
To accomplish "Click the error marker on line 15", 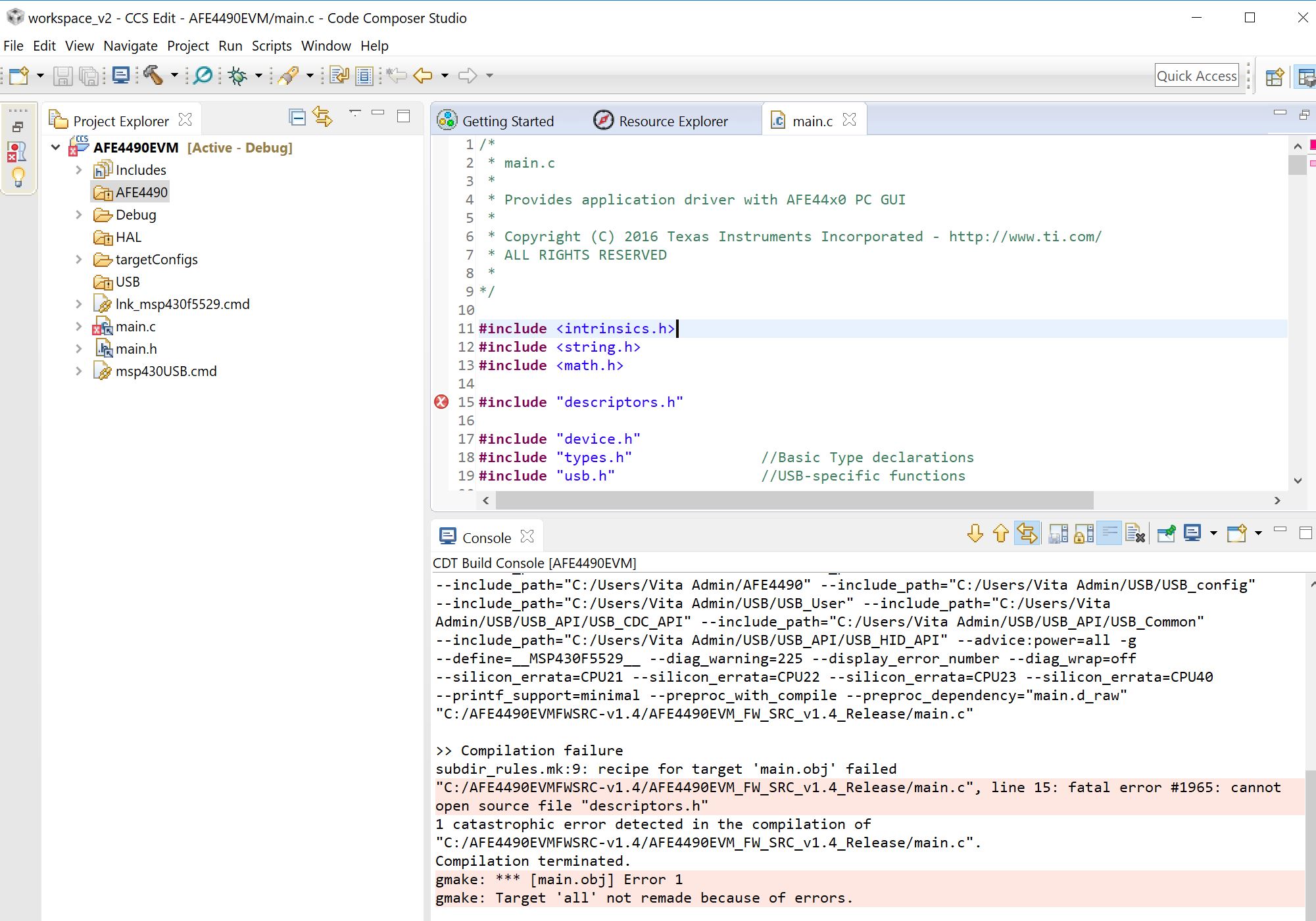I will (441, 402).
